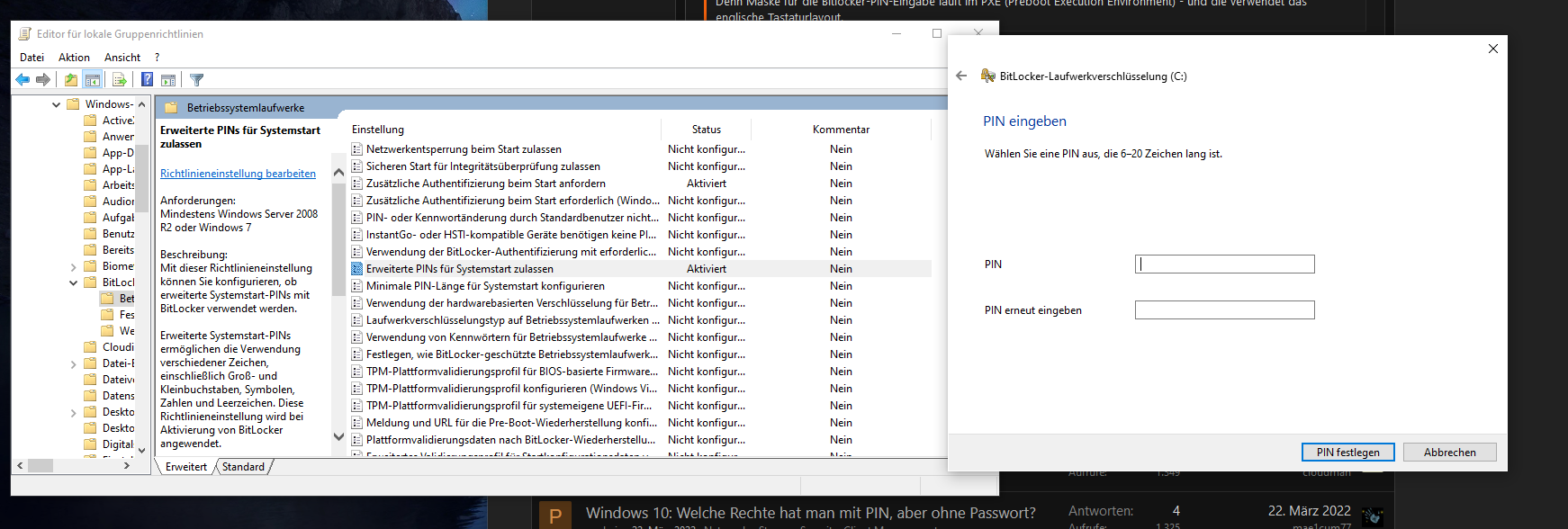Screen dimensions: 1568x529
Task: Click the policy icon beside Meldung und URL für Pre-Boot-Wiederherstellung
Action: (x=357, y=423)
